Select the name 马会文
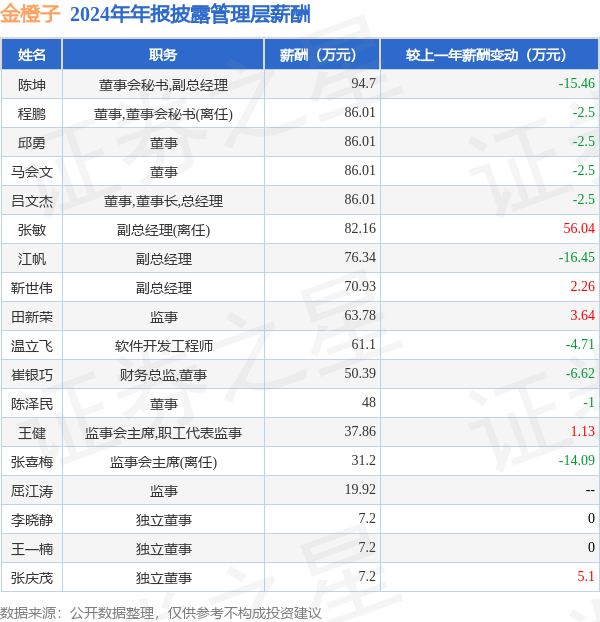This screenshot has height=622, width=600. pyautogui.click(x=32, y=172)
